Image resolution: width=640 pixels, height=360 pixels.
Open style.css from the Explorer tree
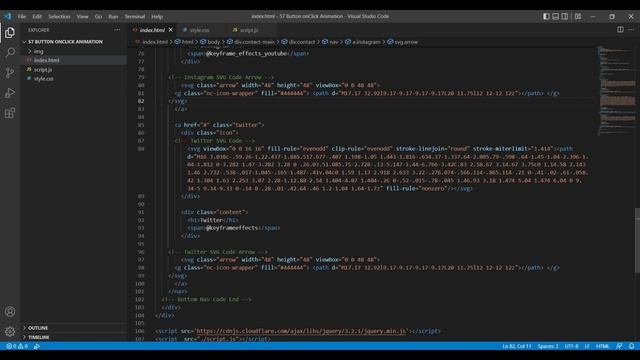(x=44, y=79)
